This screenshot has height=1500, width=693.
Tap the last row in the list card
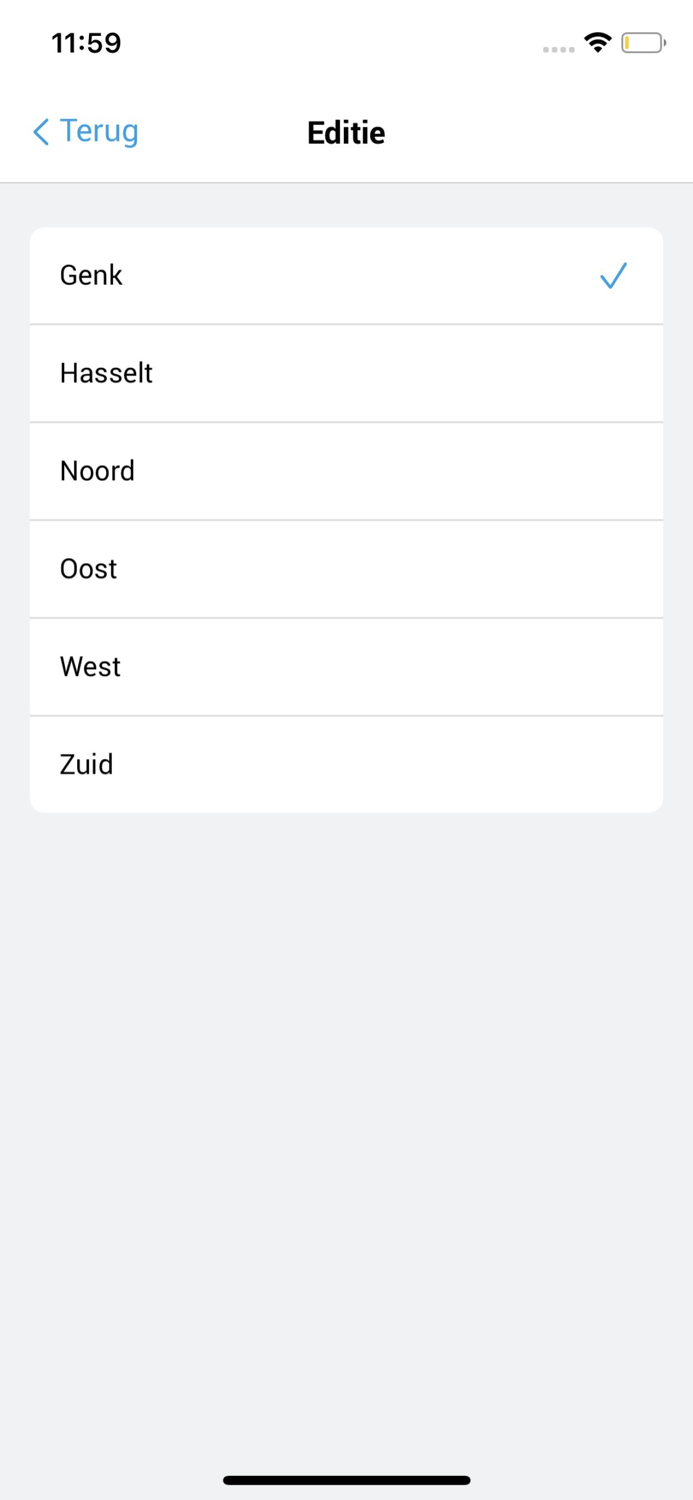(346, 764)
